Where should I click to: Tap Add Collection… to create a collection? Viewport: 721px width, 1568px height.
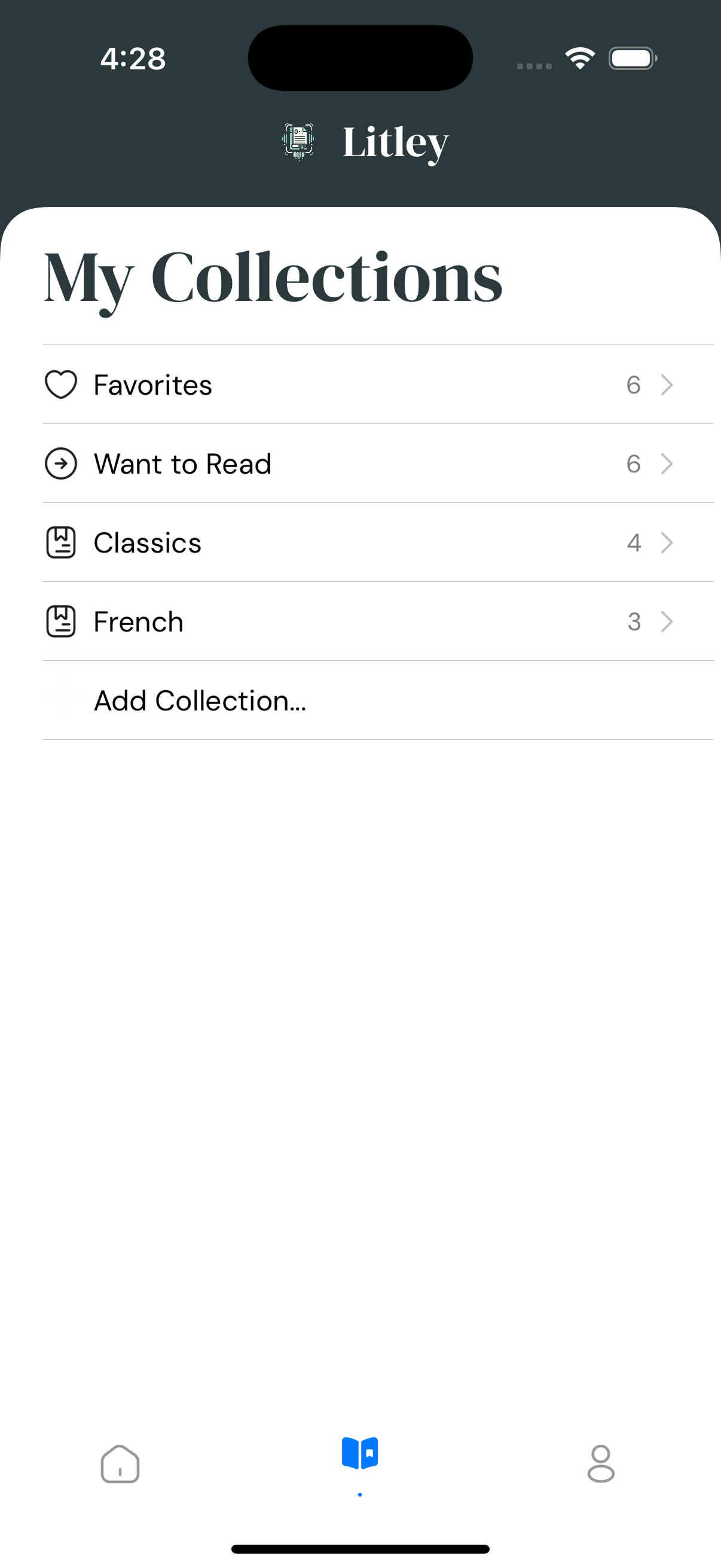tap(200, 701)
